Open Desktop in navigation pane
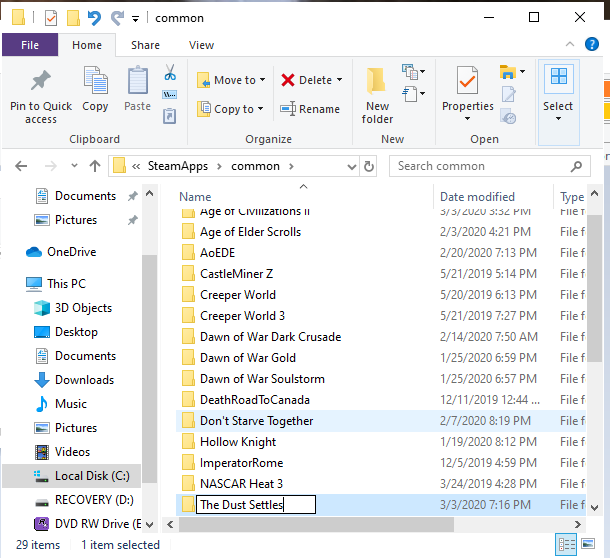Screen dimensions: 610x558 66,332
